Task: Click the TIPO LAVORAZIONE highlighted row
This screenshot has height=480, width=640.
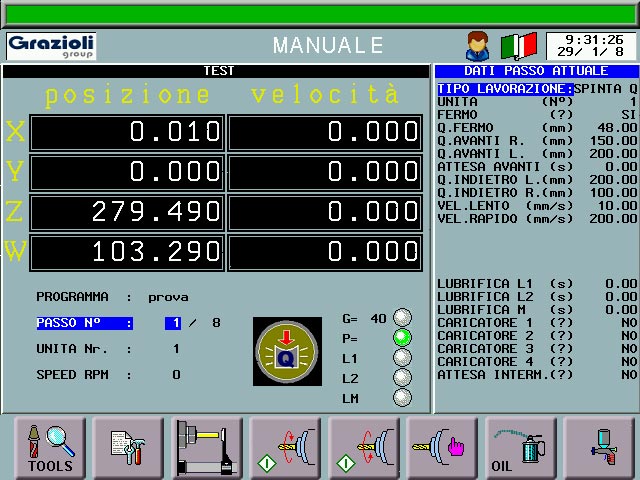Action: point(537,88)
